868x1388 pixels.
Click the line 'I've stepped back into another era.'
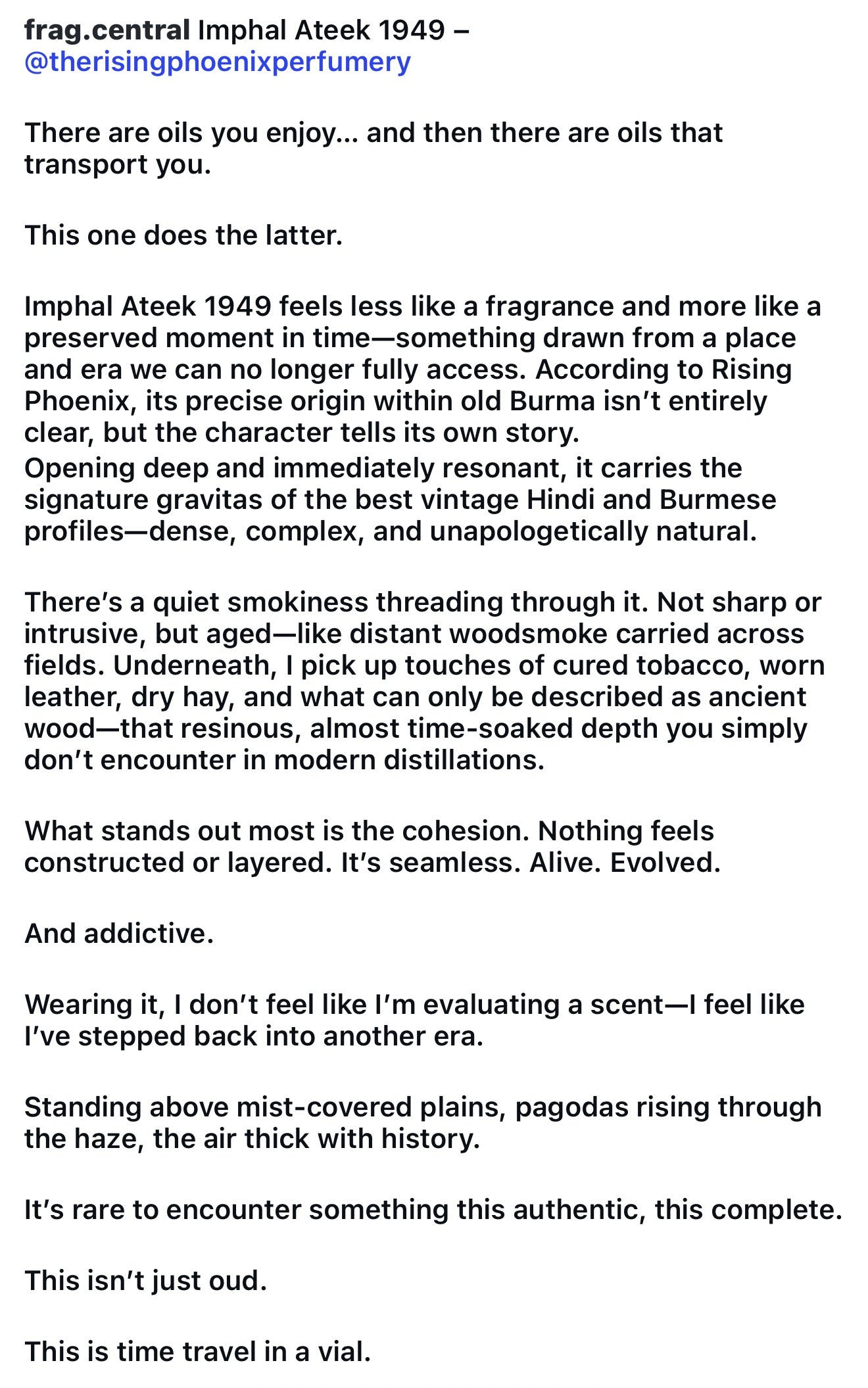tap(254, 1036)
